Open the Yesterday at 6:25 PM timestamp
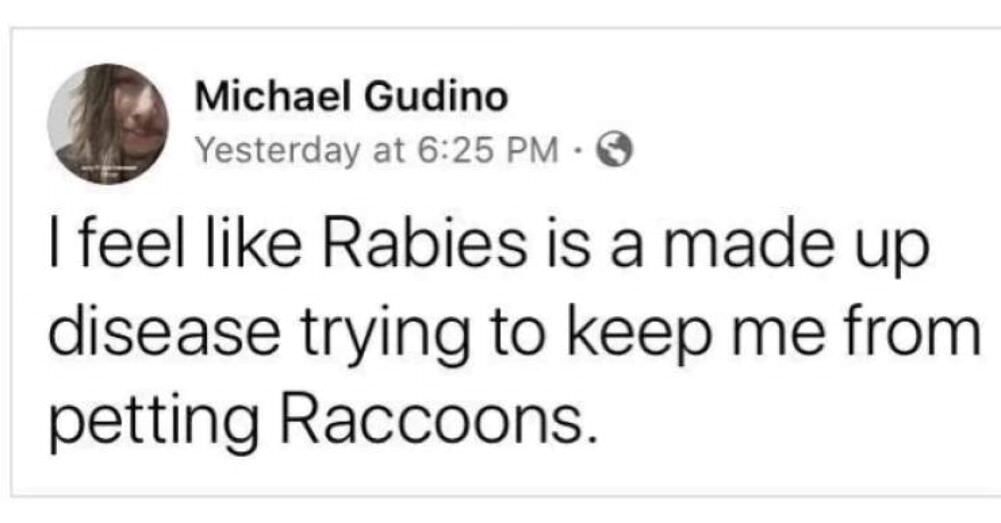 pos(374,150)
